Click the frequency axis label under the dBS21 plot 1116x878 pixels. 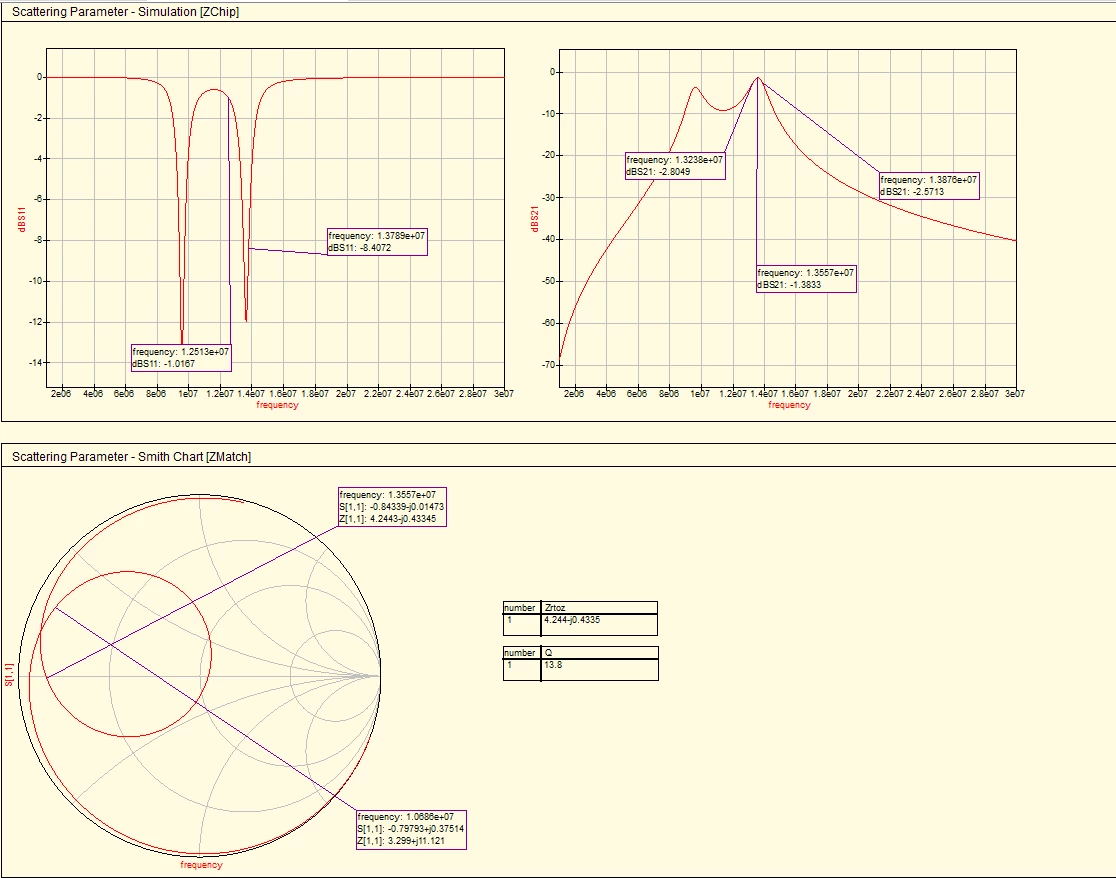(789, 405)
